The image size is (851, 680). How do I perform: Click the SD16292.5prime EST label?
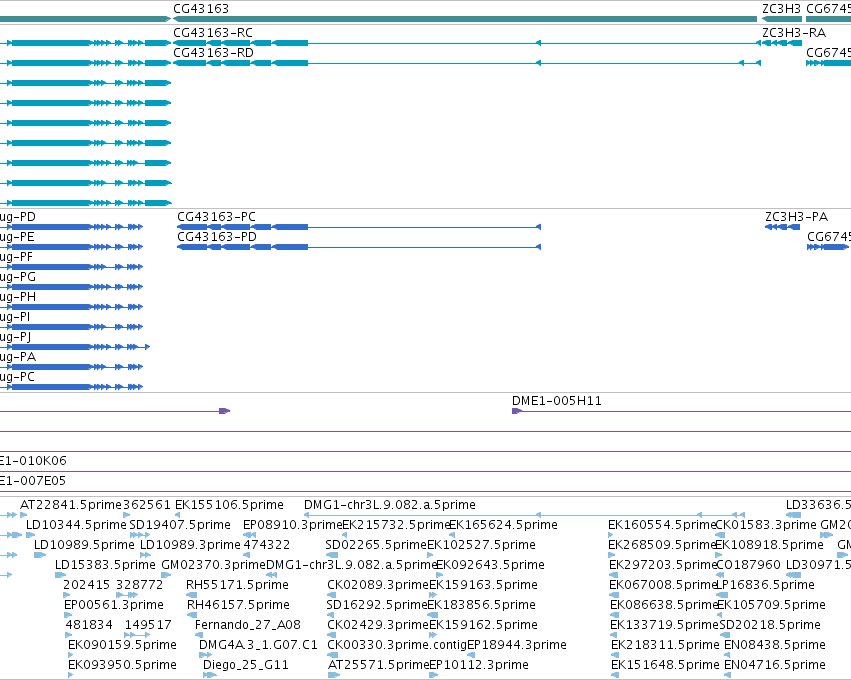[x=377, y=605]
